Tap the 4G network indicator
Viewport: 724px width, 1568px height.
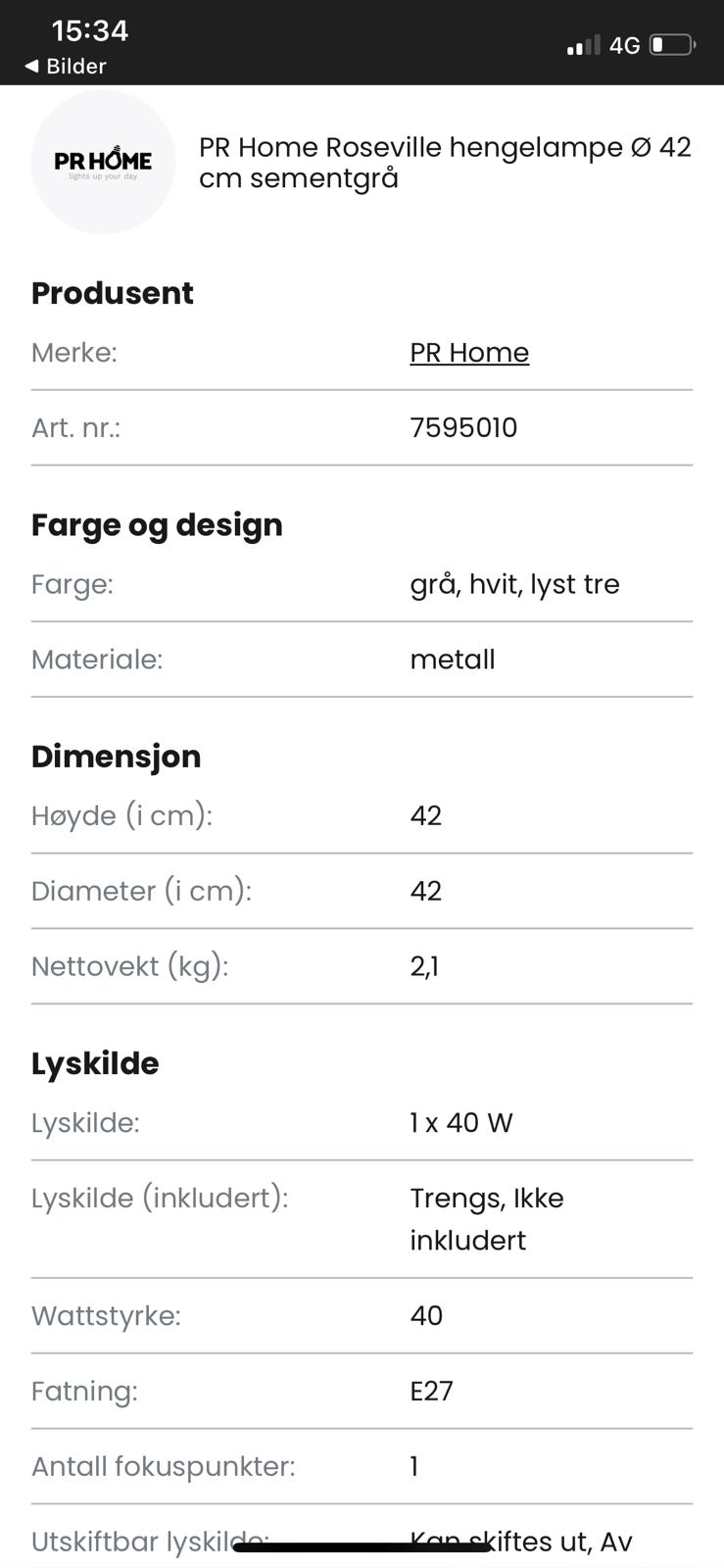[x=624, y=45]
